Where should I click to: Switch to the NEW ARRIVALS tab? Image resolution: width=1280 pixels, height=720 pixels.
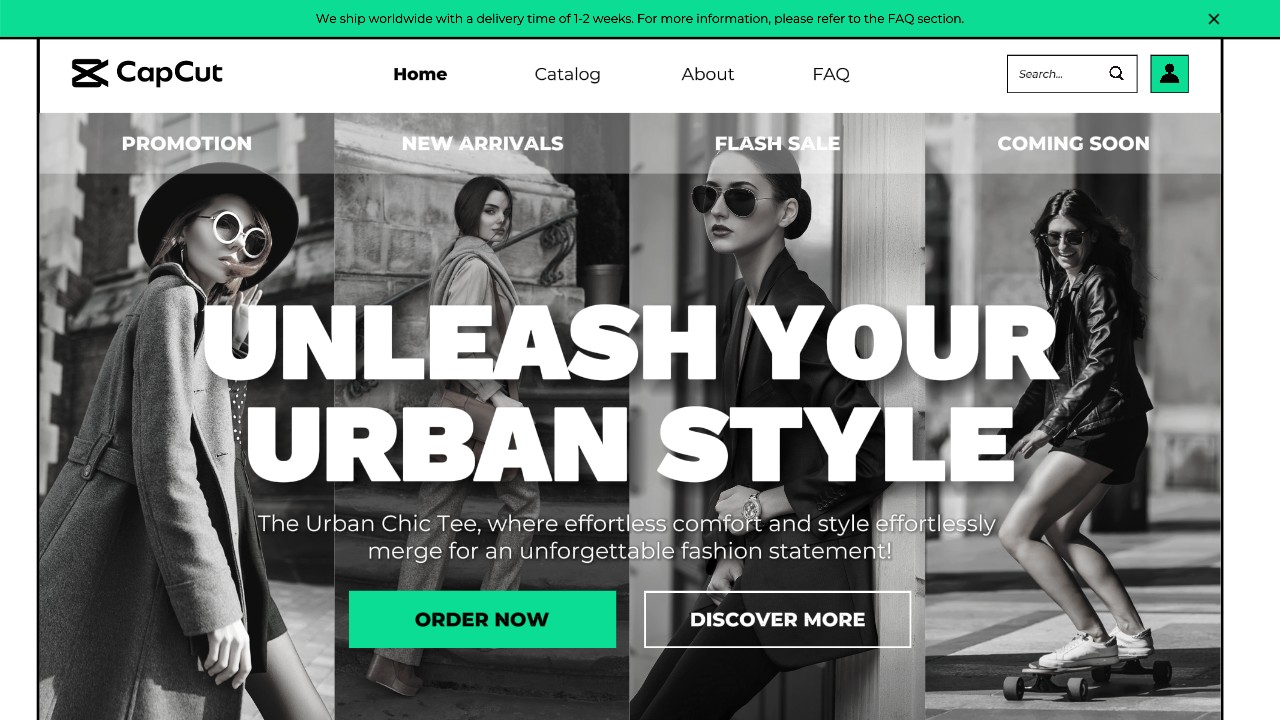pos(482,143)
